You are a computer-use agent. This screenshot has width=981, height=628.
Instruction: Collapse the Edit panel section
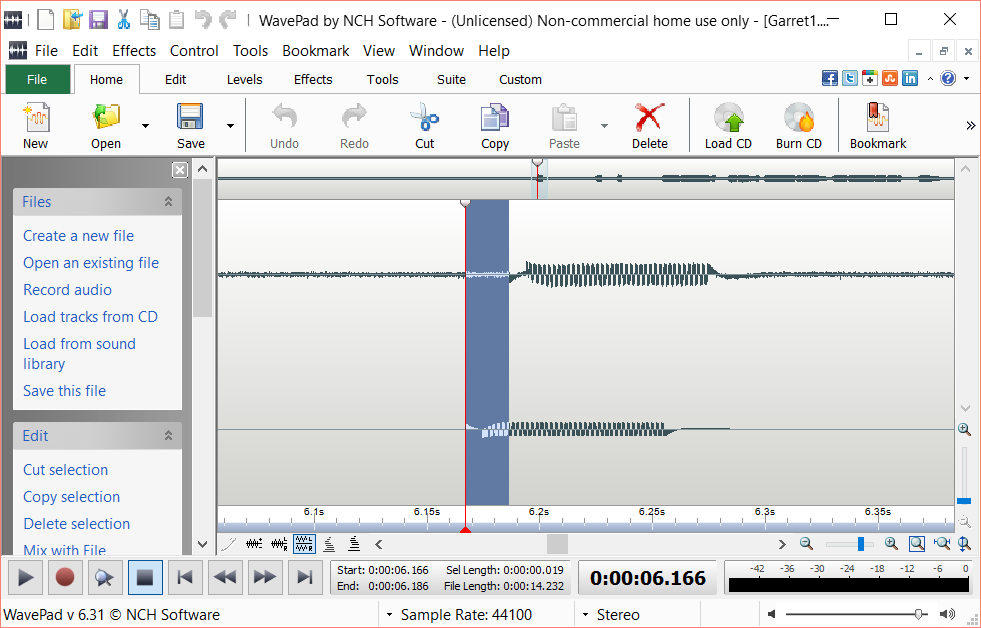(x=168, y=435)
